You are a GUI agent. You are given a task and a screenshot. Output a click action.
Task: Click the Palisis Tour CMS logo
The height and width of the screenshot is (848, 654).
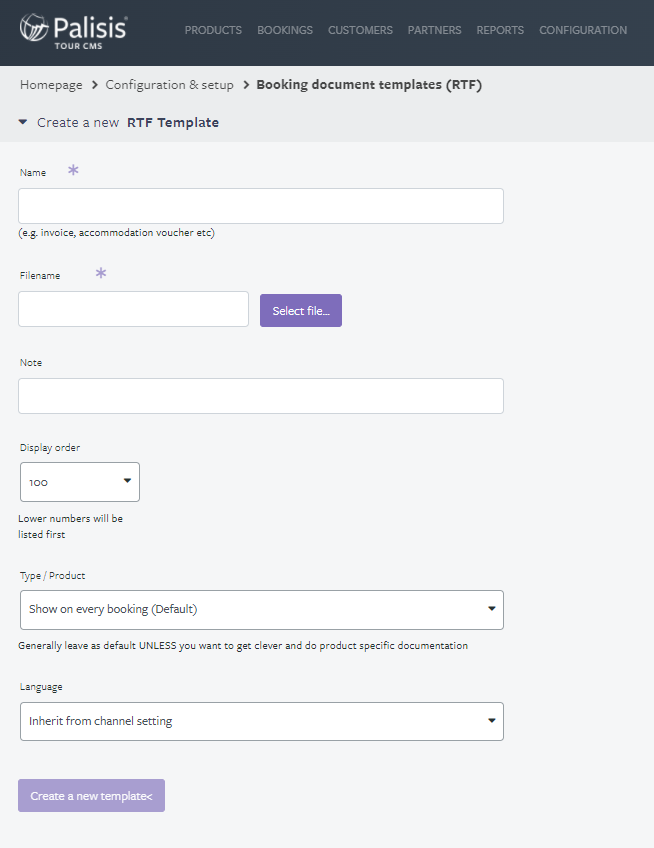(x=74, y=32)
